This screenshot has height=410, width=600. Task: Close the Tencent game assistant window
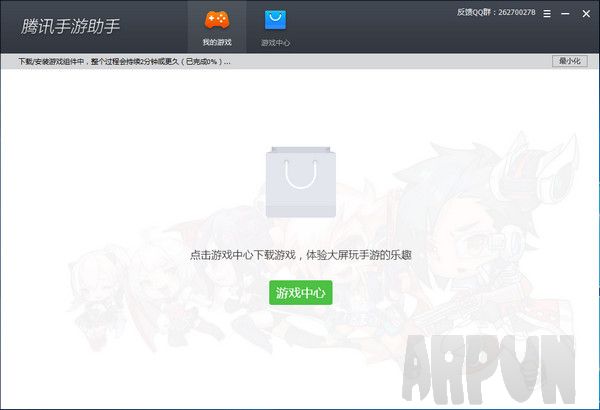pyautogui.click(x=586, y=14)
